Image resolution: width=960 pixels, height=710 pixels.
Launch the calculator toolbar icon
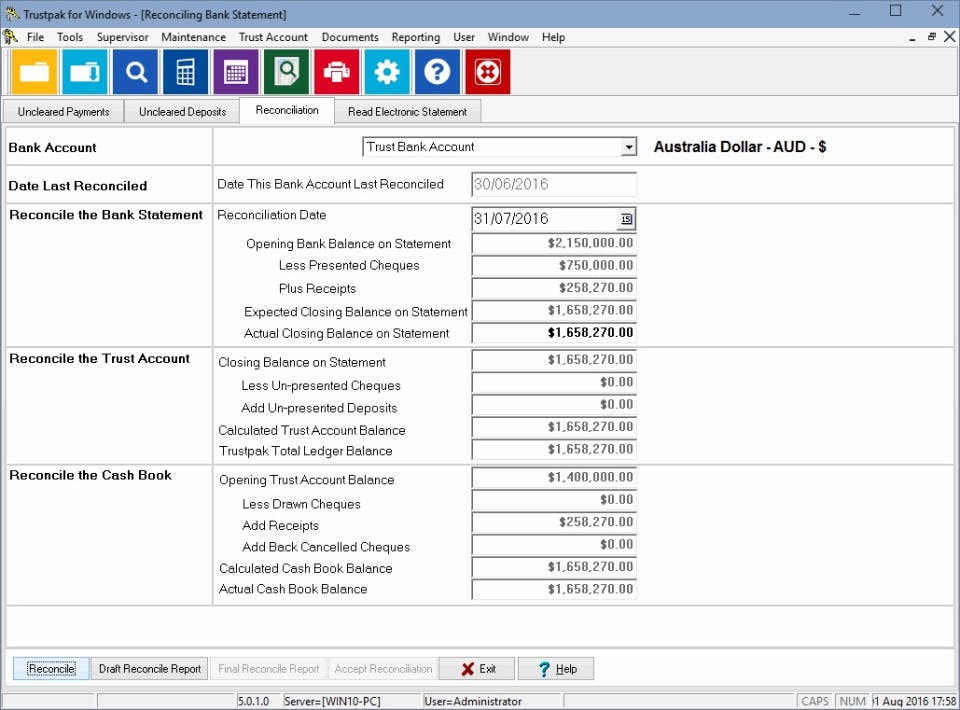coord(185,72)
